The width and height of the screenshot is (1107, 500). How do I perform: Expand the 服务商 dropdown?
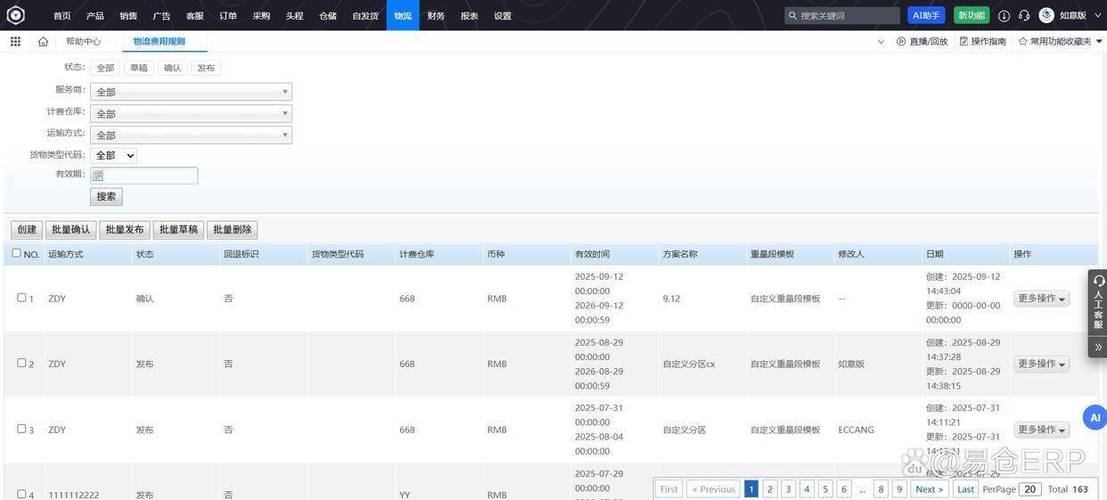[x=191, y=92]
